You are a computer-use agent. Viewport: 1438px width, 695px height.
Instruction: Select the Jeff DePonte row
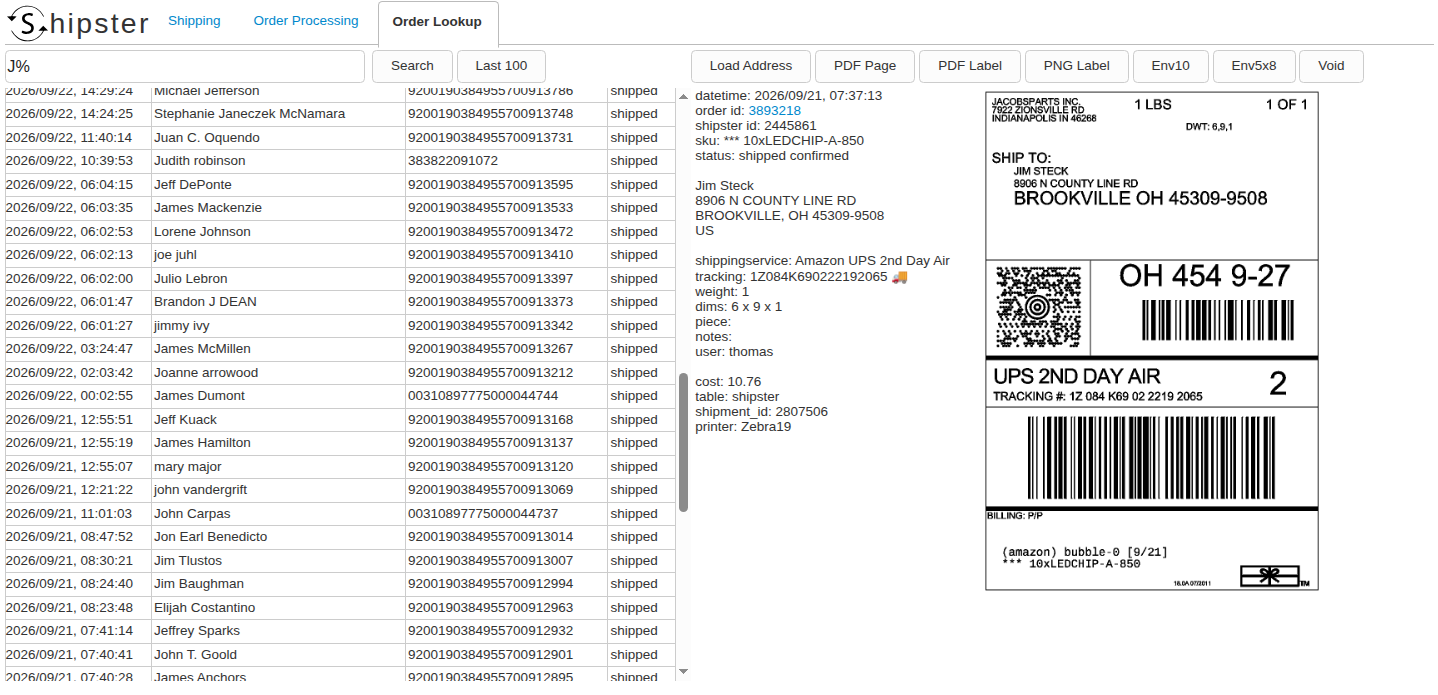(x=340, y=185)
